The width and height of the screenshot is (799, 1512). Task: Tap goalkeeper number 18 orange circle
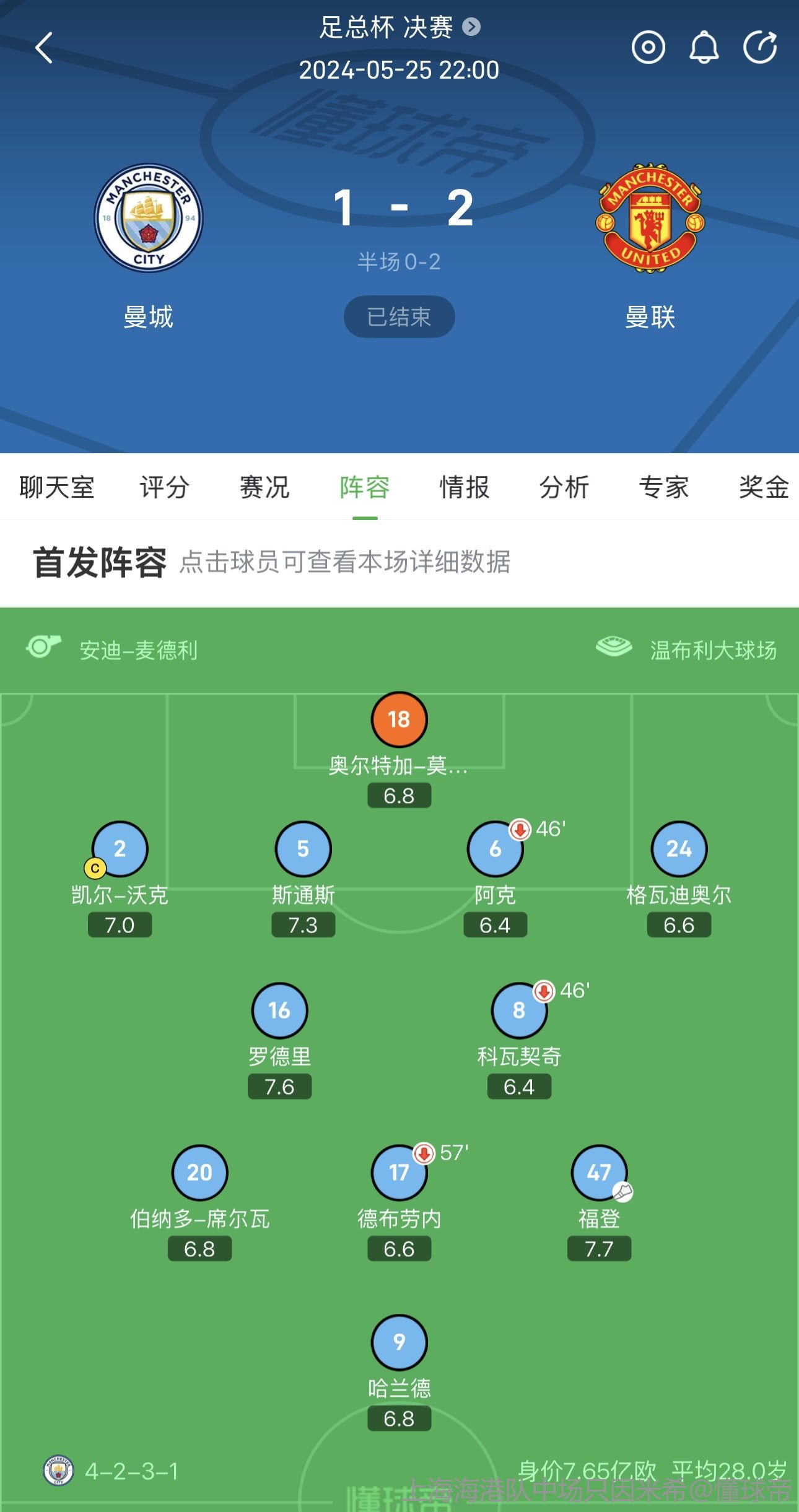(399, 719)
